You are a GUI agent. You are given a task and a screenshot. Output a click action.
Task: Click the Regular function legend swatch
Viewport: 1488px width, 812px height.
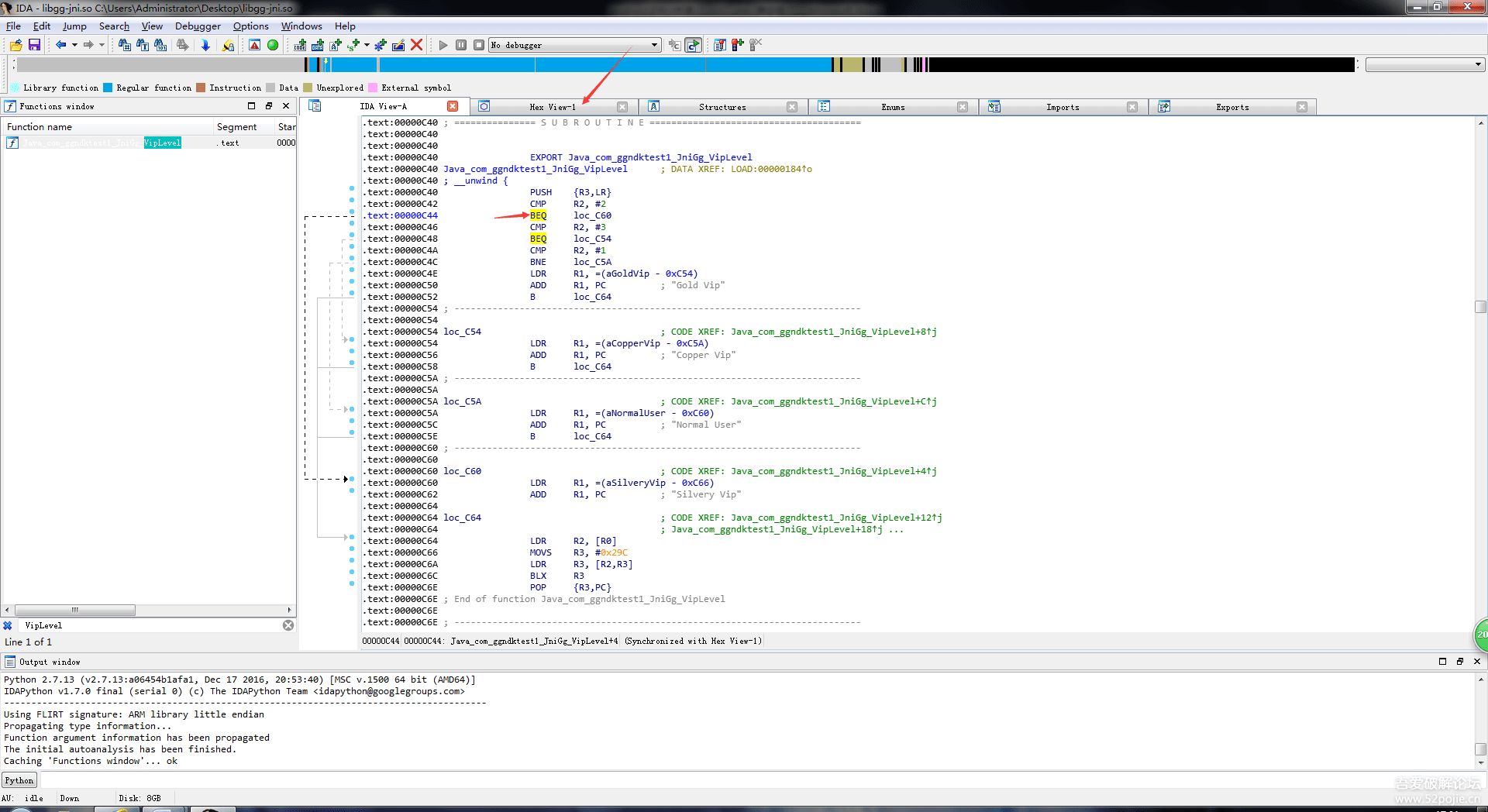coord(108,88)
